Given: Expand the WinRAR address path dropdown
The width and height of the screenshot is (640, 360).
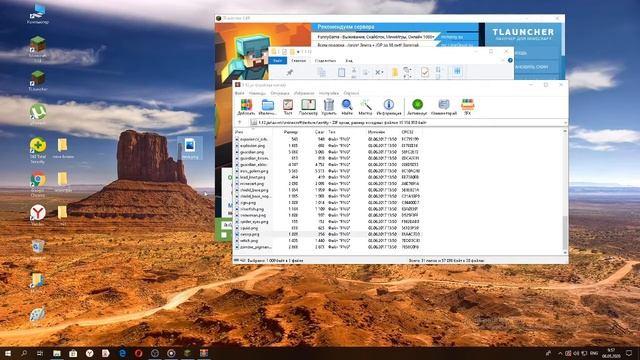Looking at the screenshot, I should pyautogui.click(x=565, y=122).
